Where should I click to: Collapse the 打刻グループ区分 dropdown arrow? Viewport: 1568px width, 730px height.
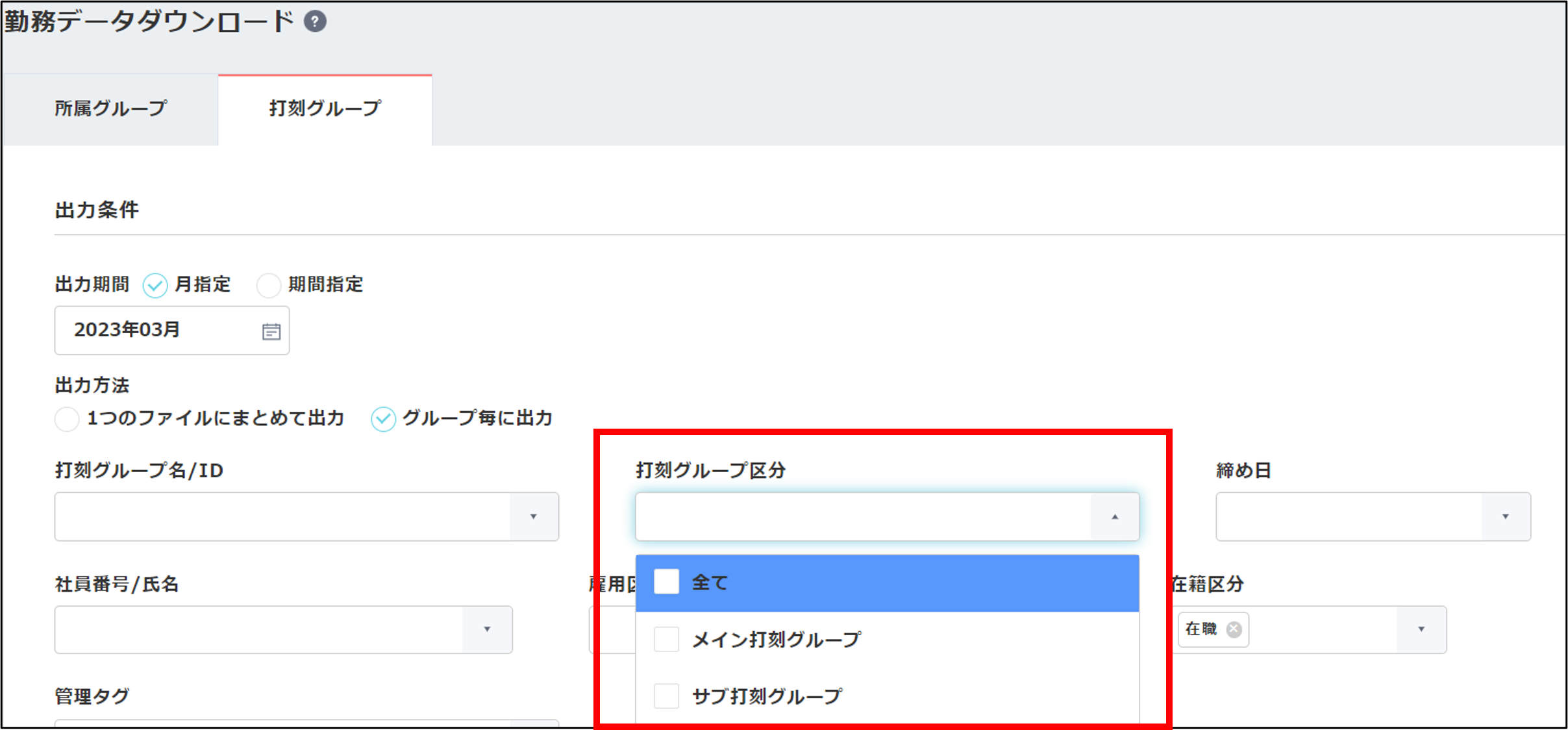click(1115, 517)
